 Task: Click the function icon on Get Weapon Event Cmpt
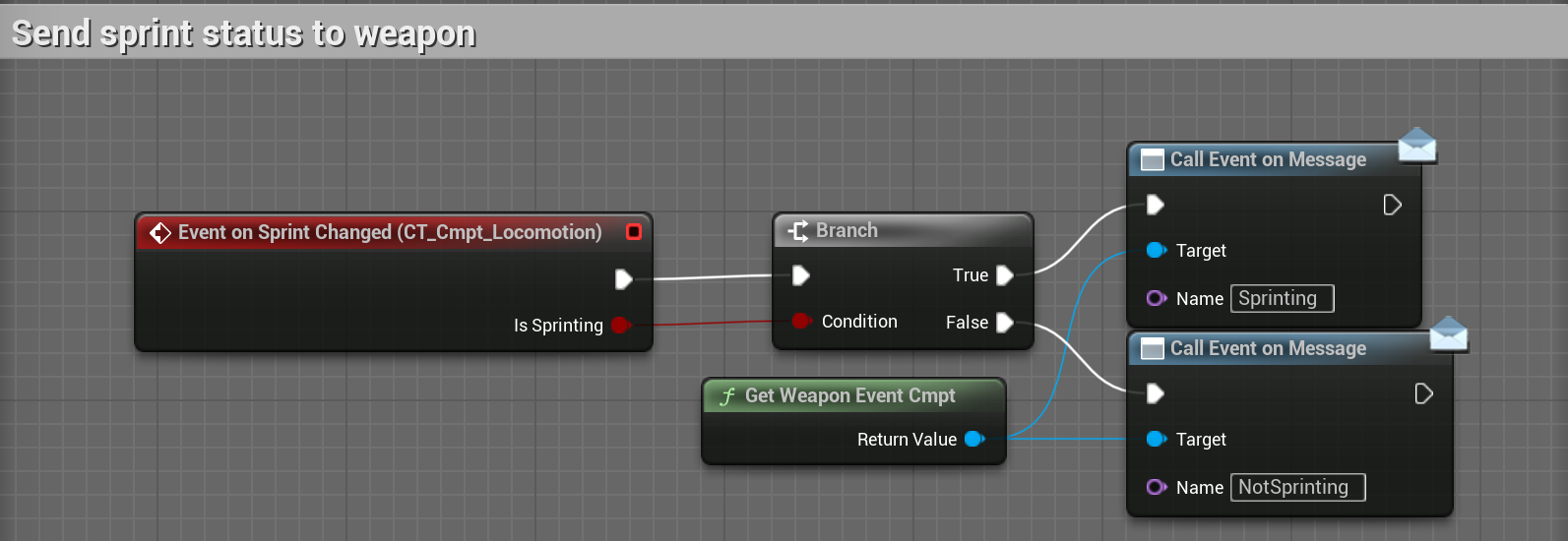[727, 396]
